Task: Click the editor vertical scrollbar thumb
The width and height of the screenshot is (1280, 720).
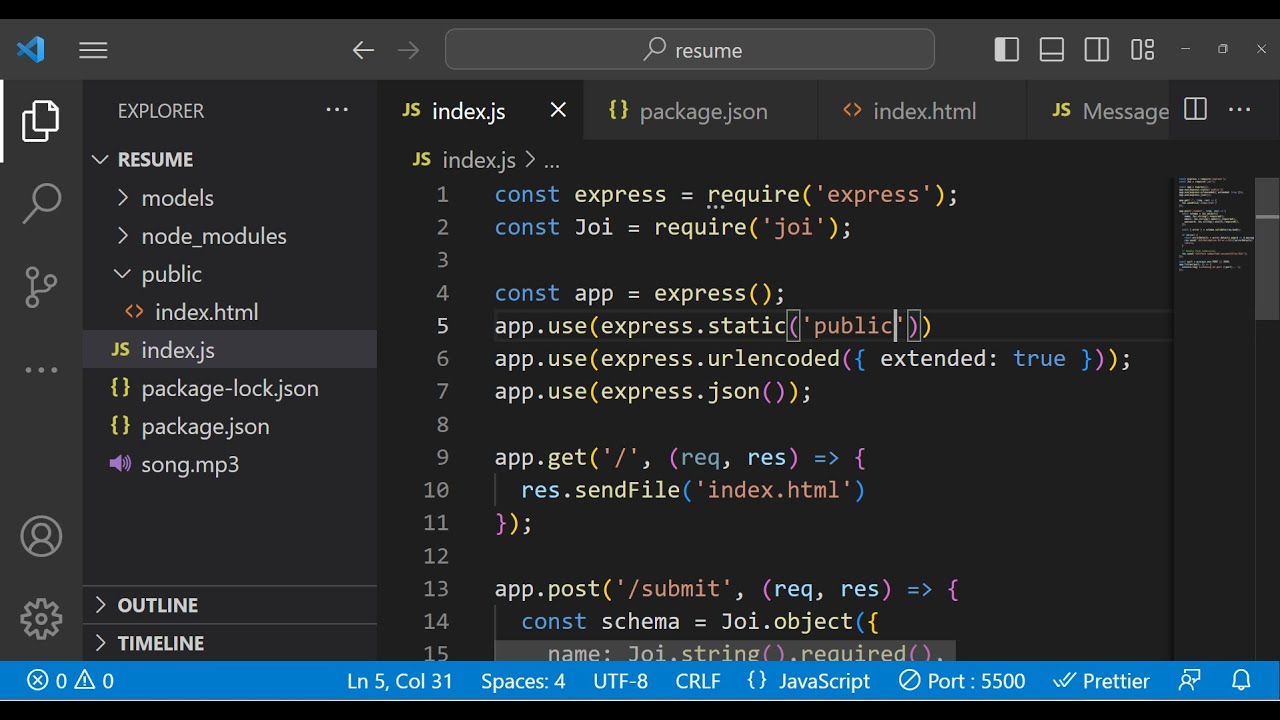Action: pos(1267,250)
